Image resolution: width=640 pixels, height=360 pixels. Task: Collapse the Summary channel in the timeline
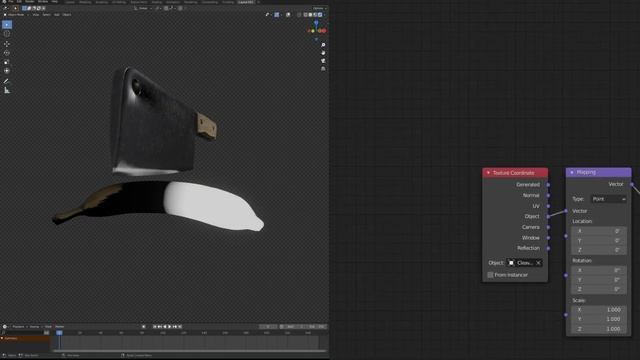point(2,338)
